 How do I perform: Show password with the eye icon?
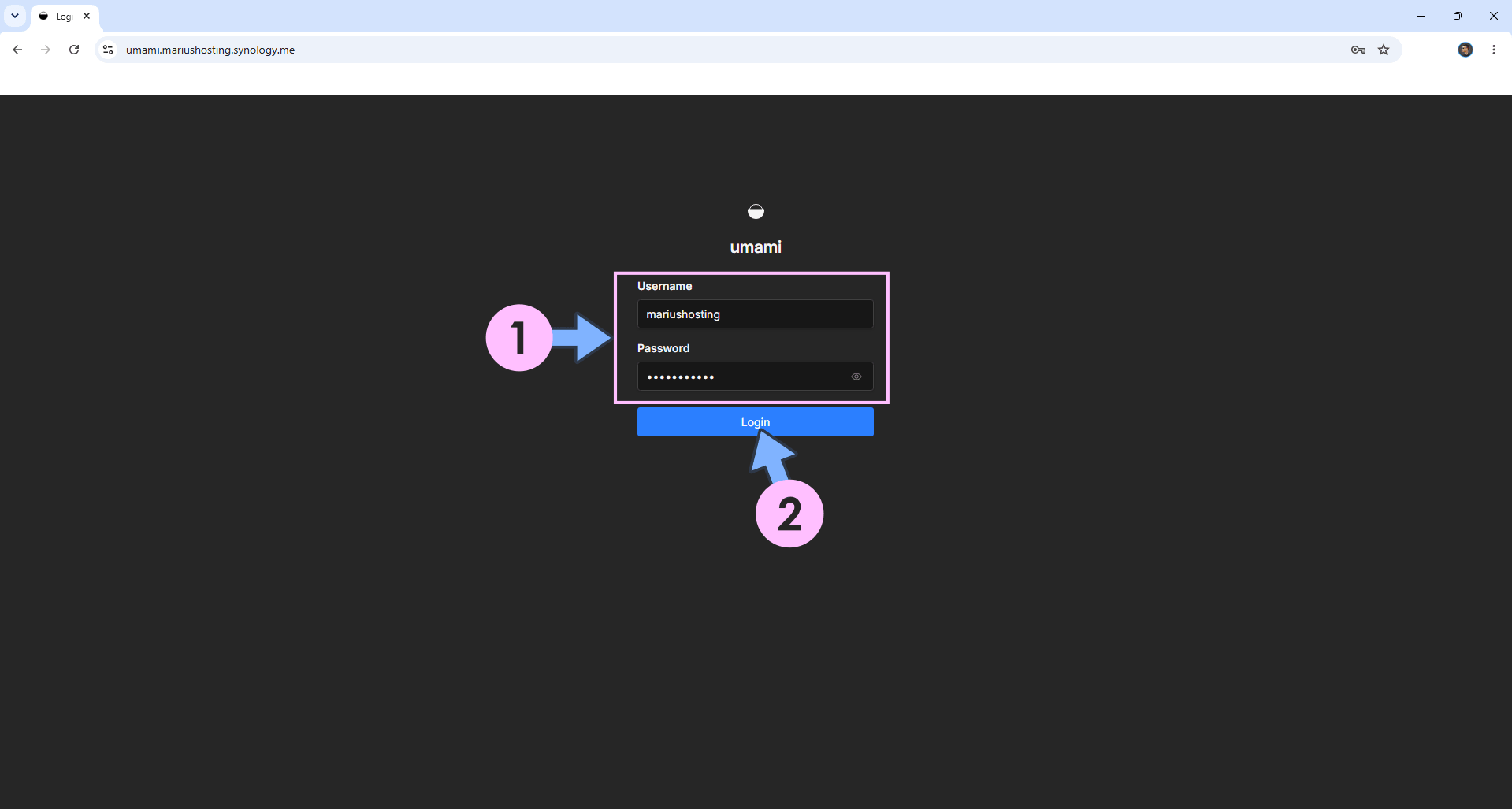856,377
